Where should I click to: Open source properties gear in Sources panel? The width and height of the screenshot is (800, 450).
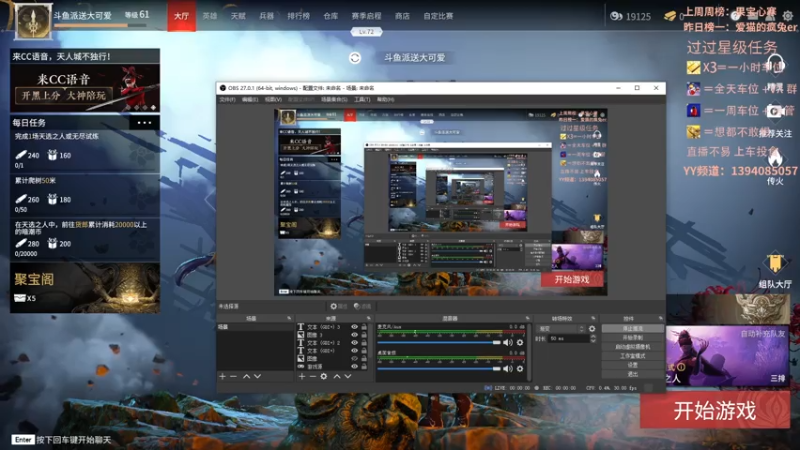coord(323,377)
